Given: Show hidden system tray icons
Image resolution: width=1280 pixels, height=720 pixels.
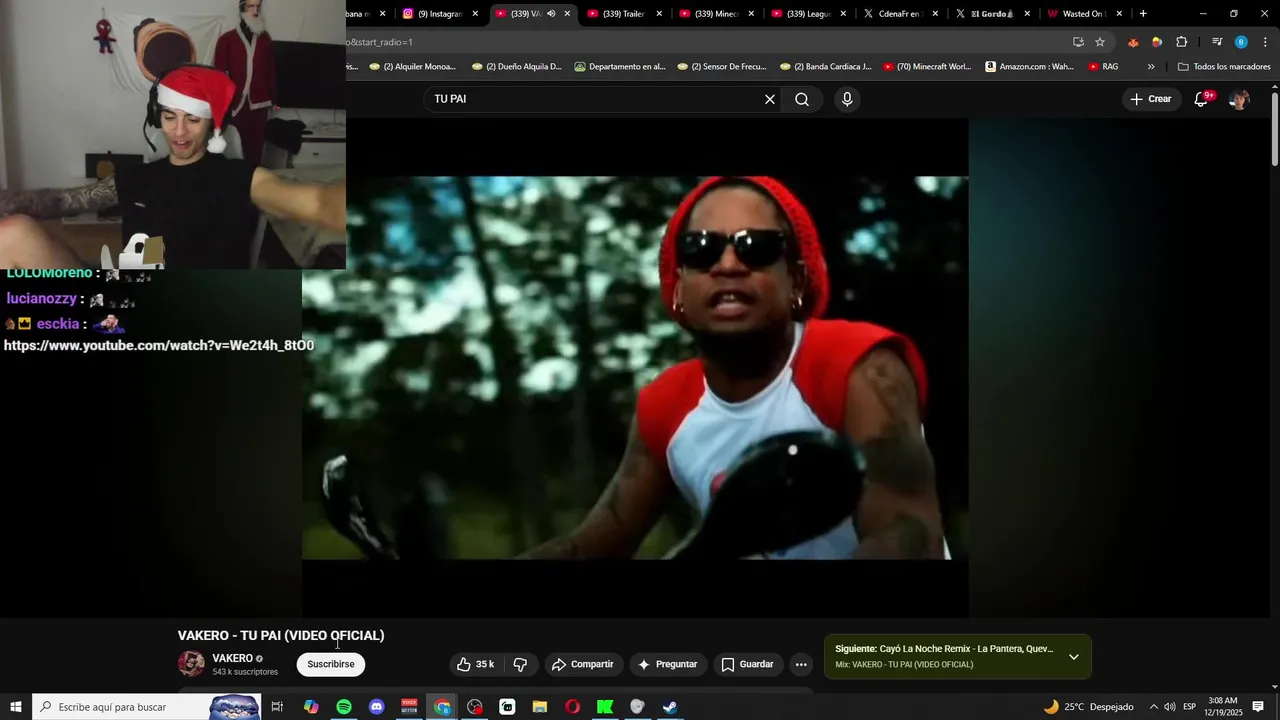Looking at the screenshot, I should point(1153,707).
